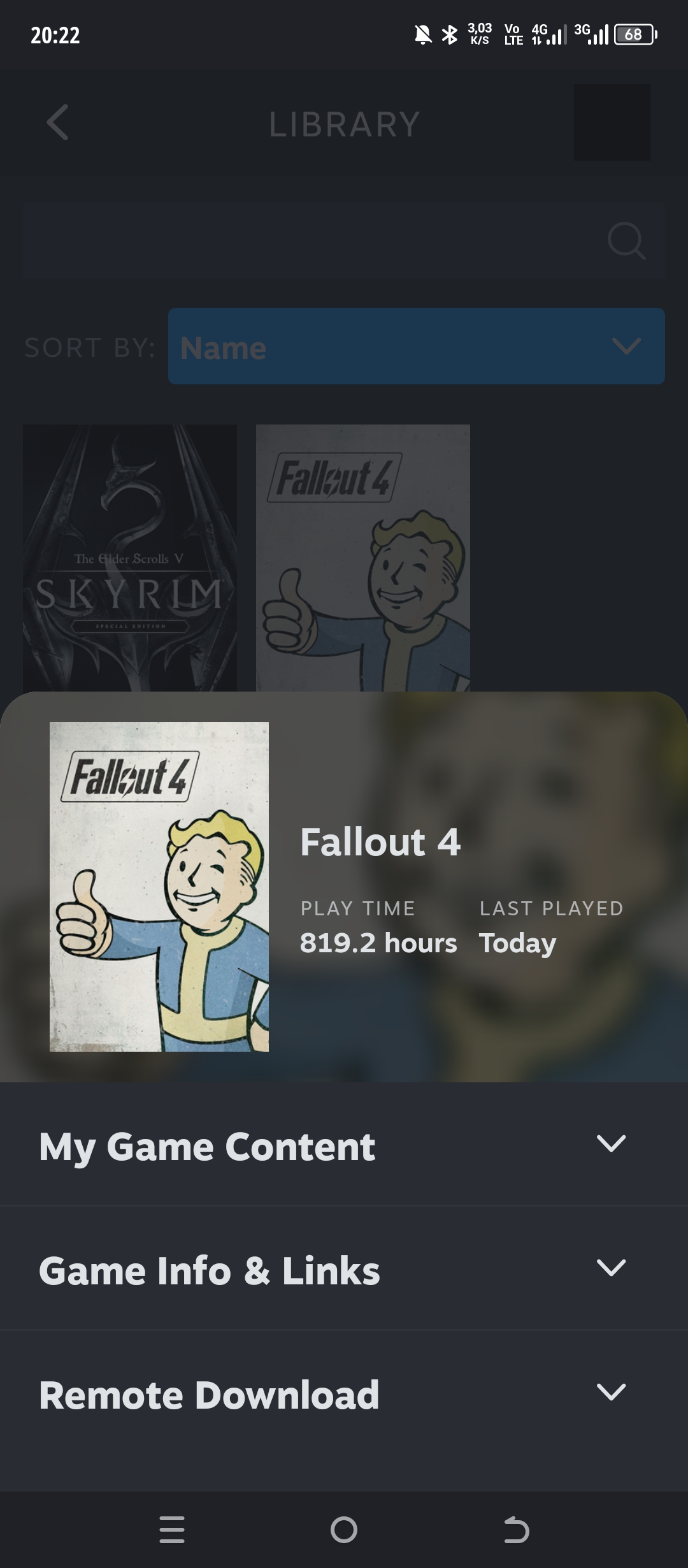
Task: Open the profile avatar square
Action: click(x=612, y=122)
